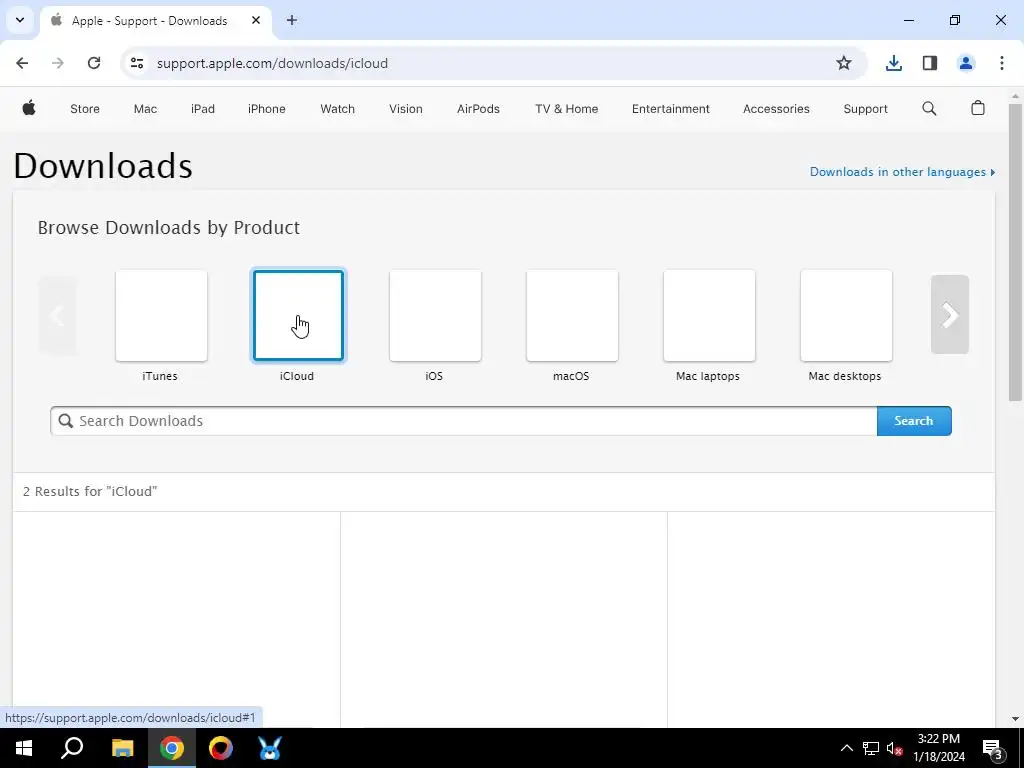Screen dimensions: 1024x768
Task: Open the Vision menu item
Action: (406, 109)
